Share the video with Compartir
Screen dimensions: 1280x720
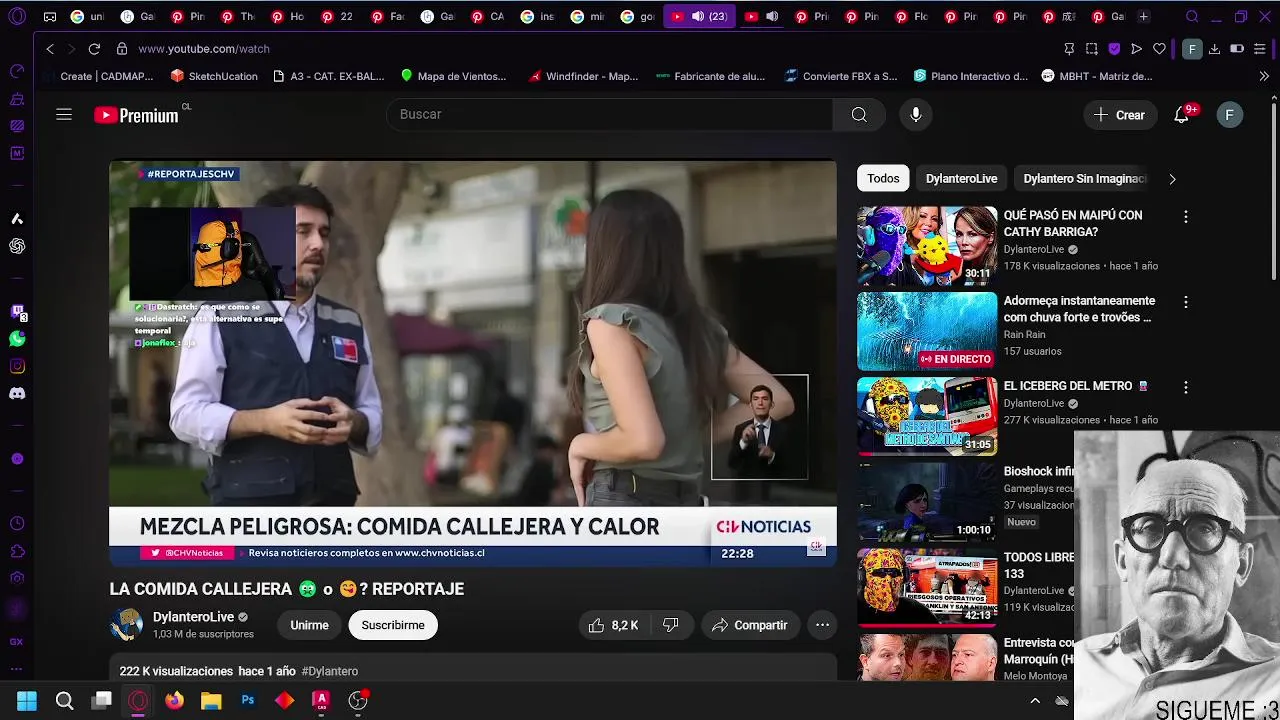point(749,625)
